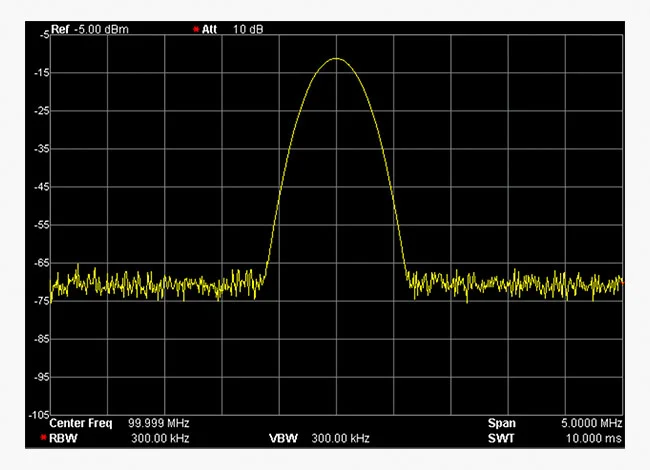Click the red indicator dot beside RBW
Screen dimensions: 650x470
43,438
